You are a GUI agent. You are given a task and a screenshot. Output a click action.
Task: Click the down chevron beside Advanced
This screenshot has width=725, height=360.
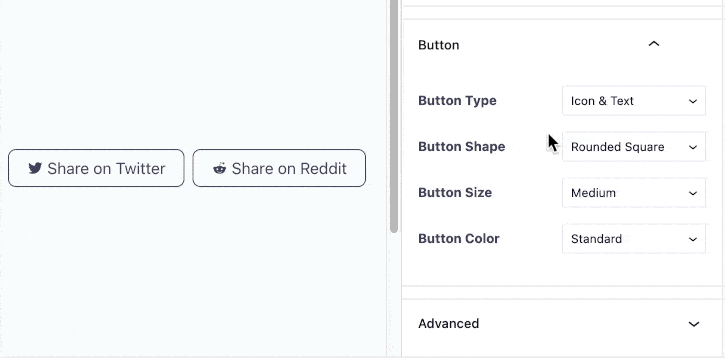click(694, 324)
